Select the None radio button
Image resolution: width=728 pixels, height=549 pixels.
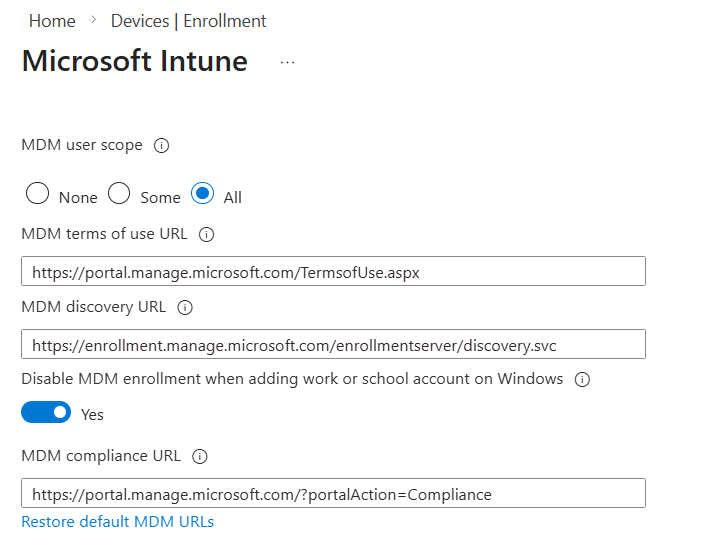[x=37, y=194]
